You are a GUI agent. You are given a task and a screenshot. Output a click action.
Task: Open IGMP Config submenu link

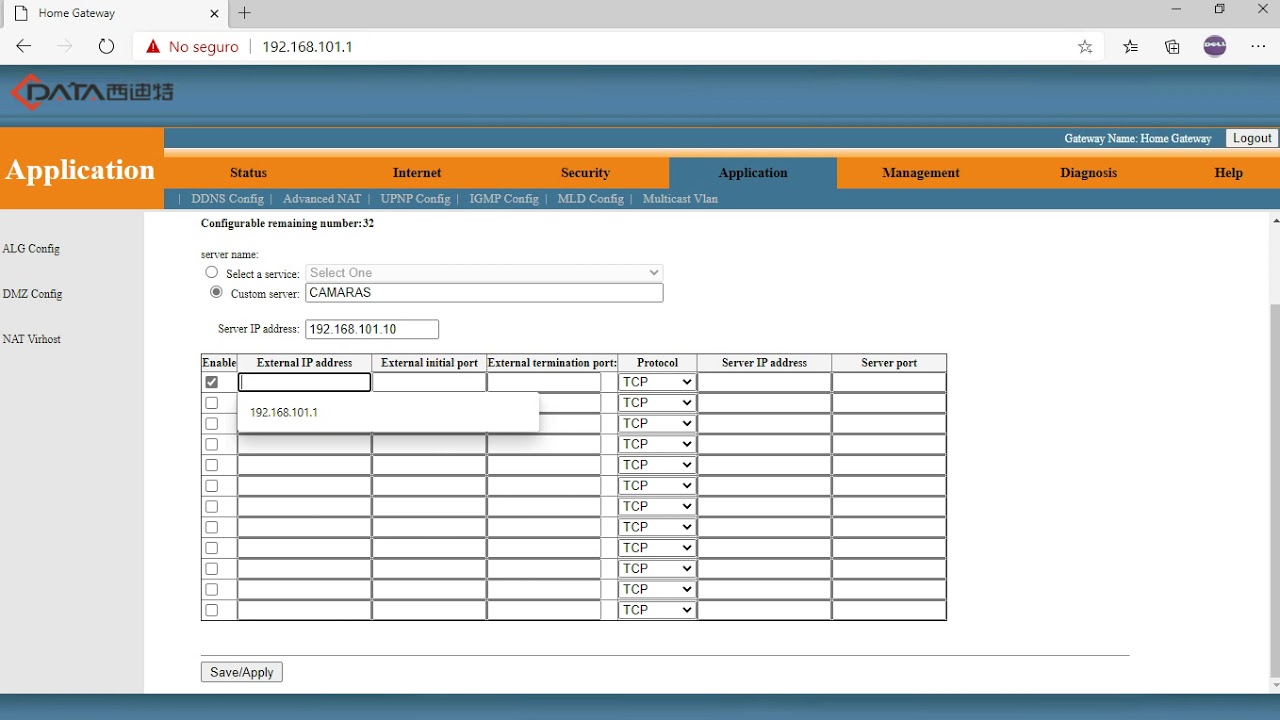click(x=504, y=199)
